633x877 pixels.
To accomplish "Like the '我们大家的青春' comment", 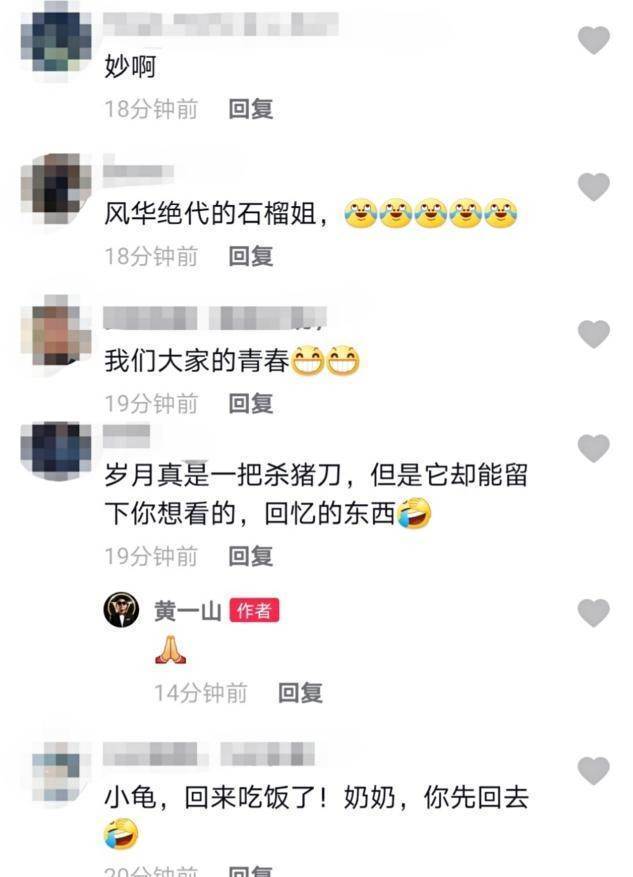I will pyautogui.click(x=593, y=334).
